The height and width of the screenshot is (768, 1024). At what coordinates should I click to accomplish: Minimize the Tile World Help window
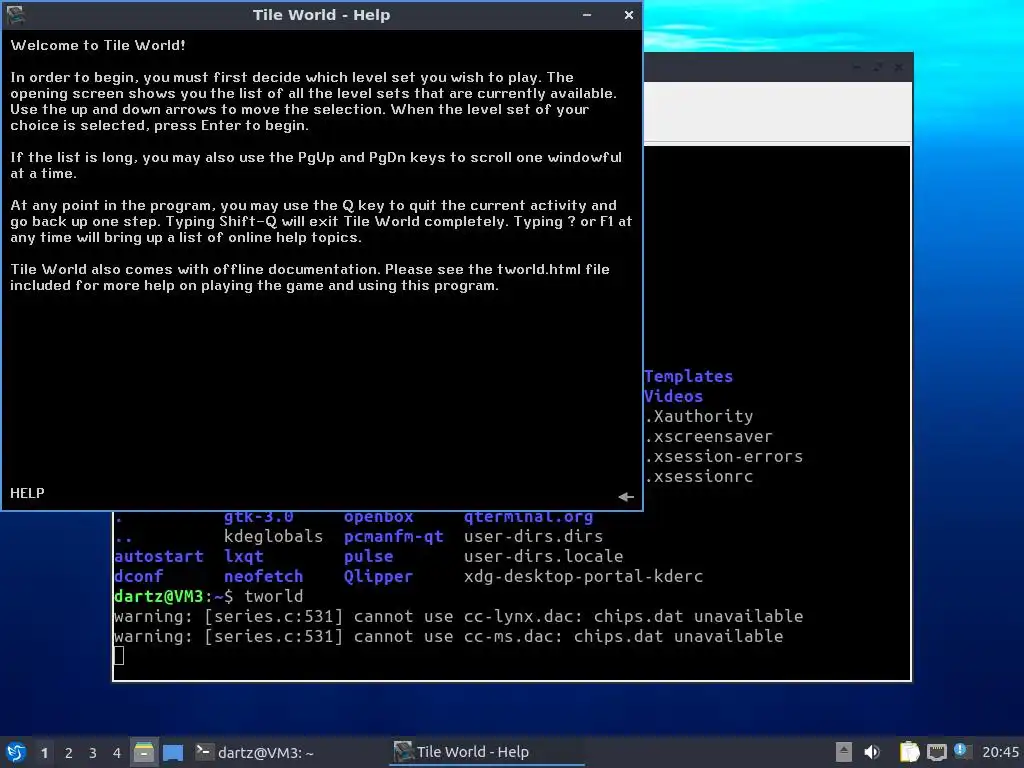click(x=587, y=14)
